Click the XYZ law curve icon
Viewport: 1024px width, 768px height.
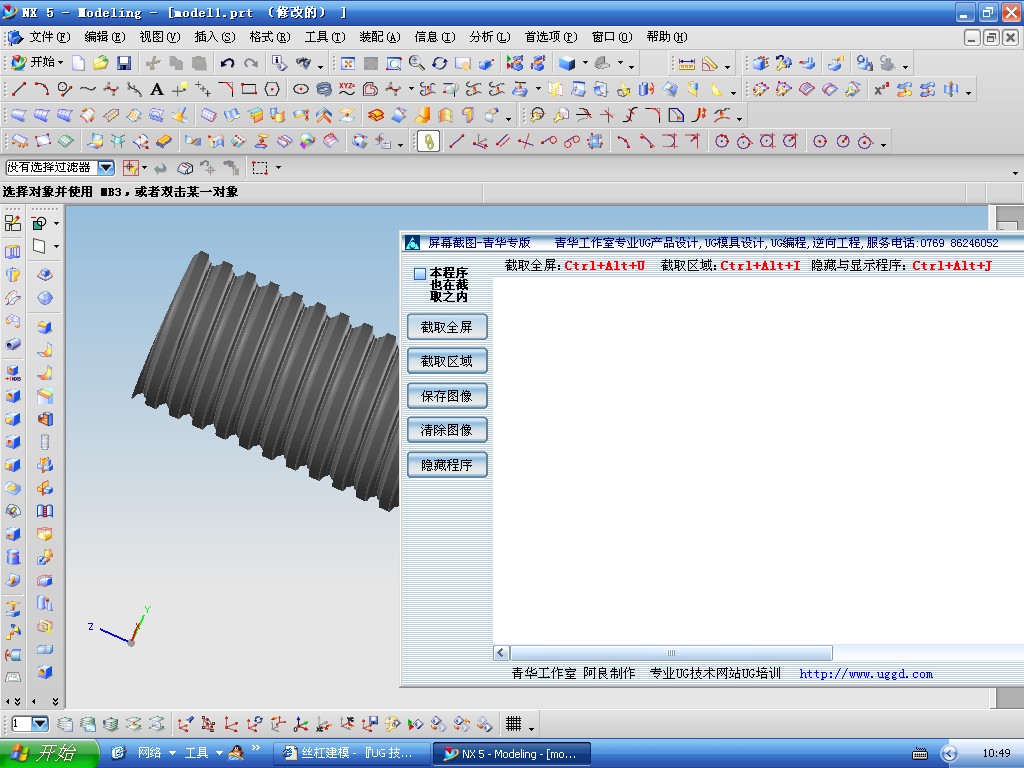point(347,89)
